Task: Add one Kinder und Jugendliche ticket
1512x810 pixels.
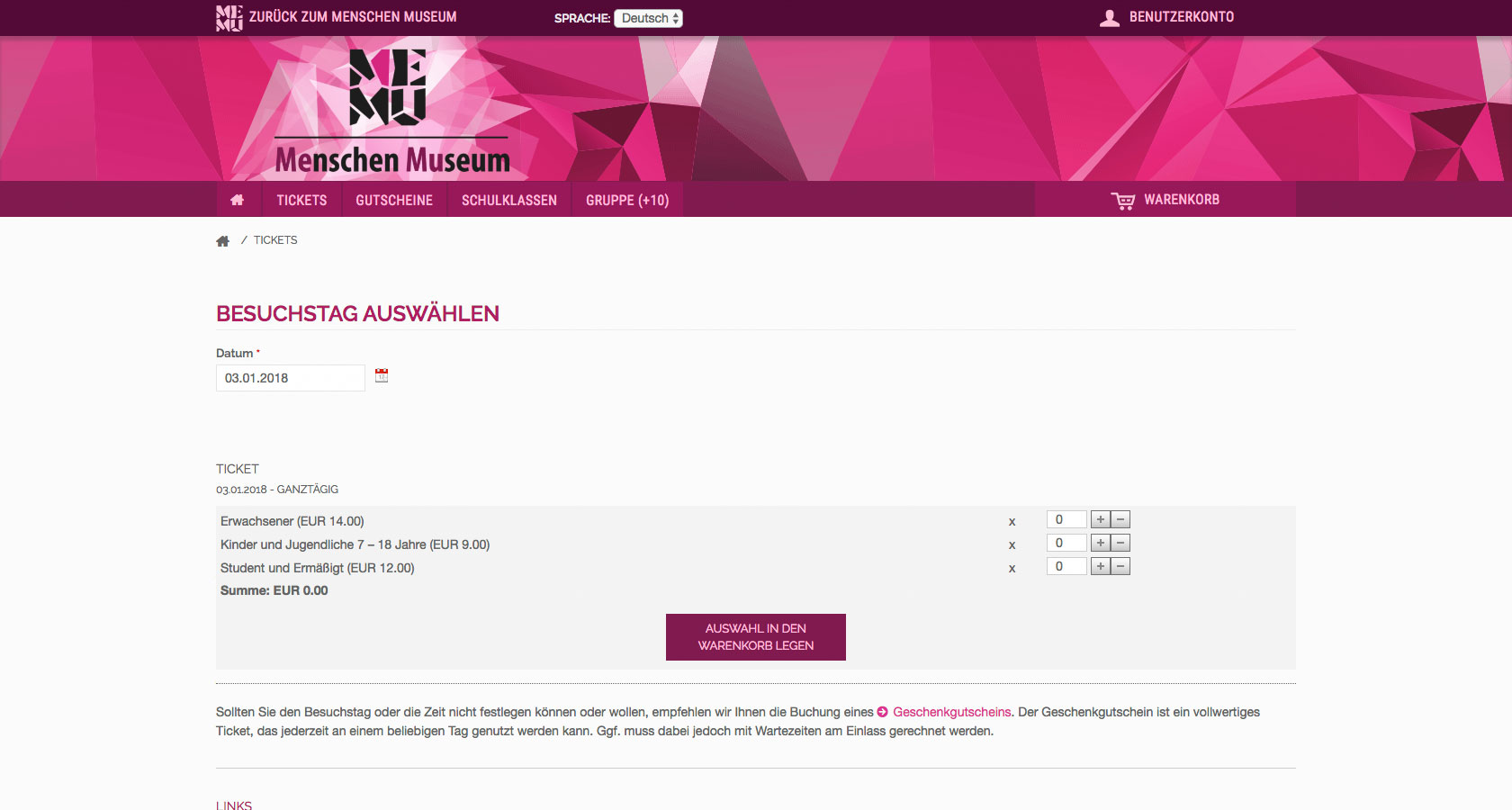Action: coord(1101,543)
